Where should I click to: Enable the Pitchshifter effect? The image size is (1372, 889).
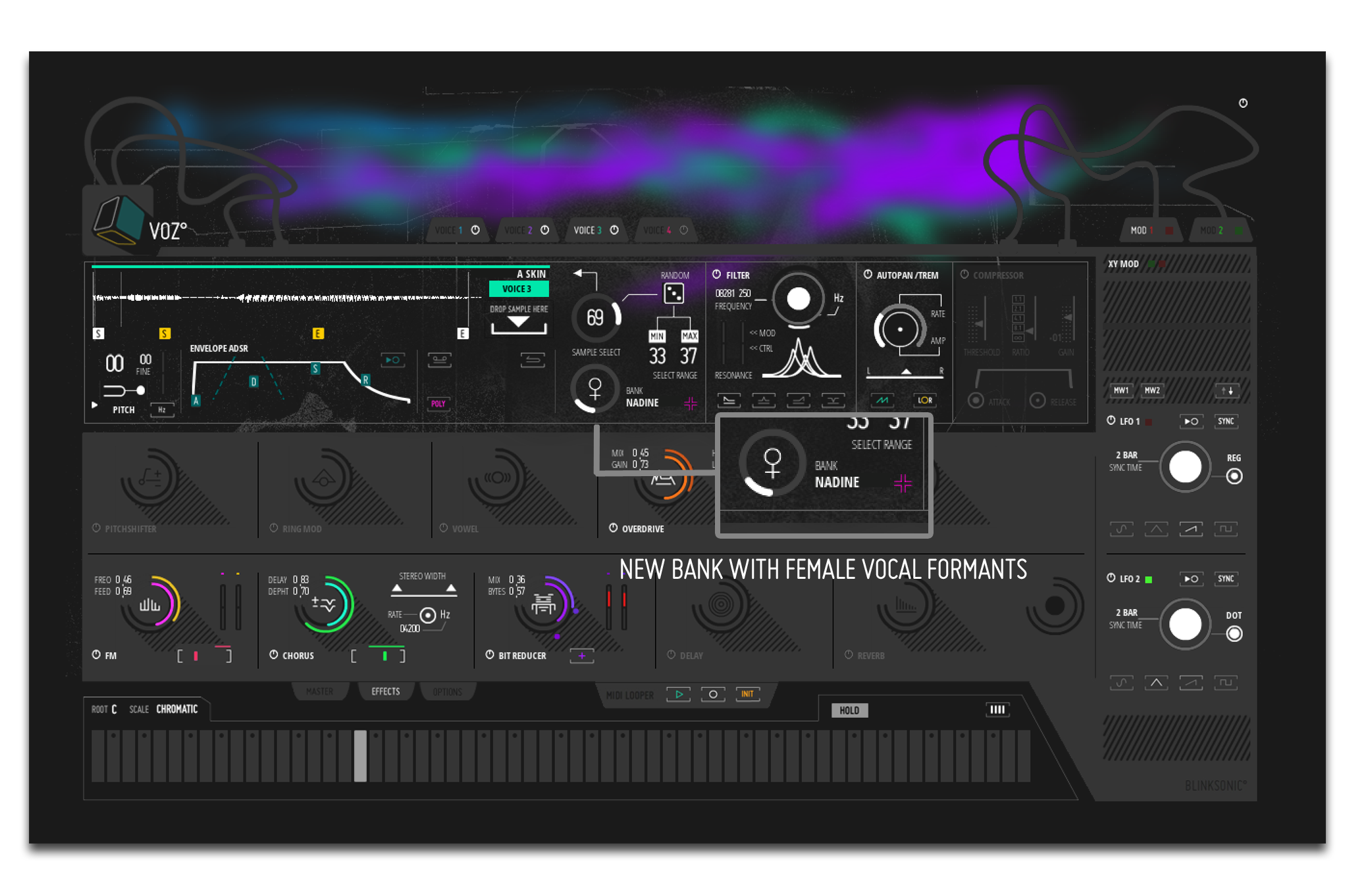pos(96,528)
